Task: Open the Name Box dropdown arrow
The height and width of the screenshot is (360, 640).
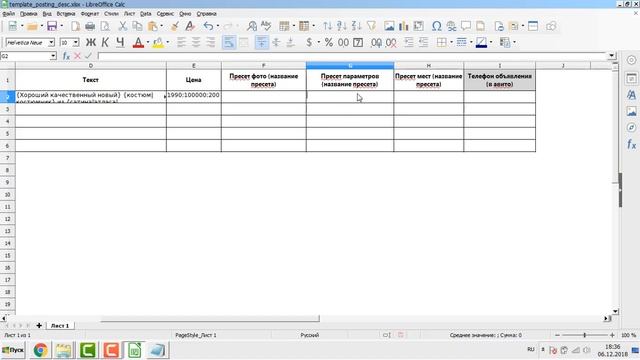Action: [x=53, y=56]
